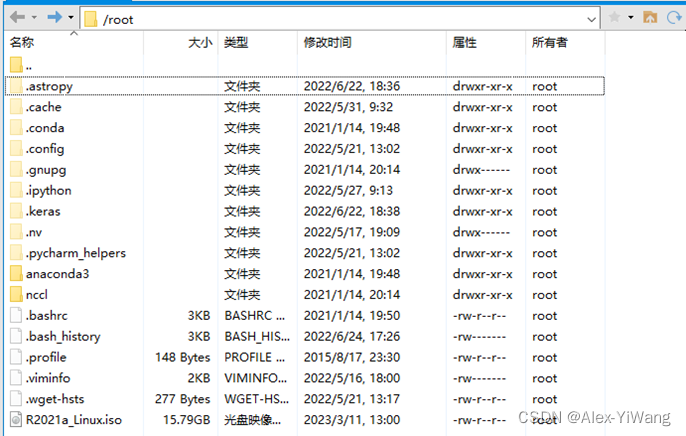Click the .ipython folder name

(48, 191)
